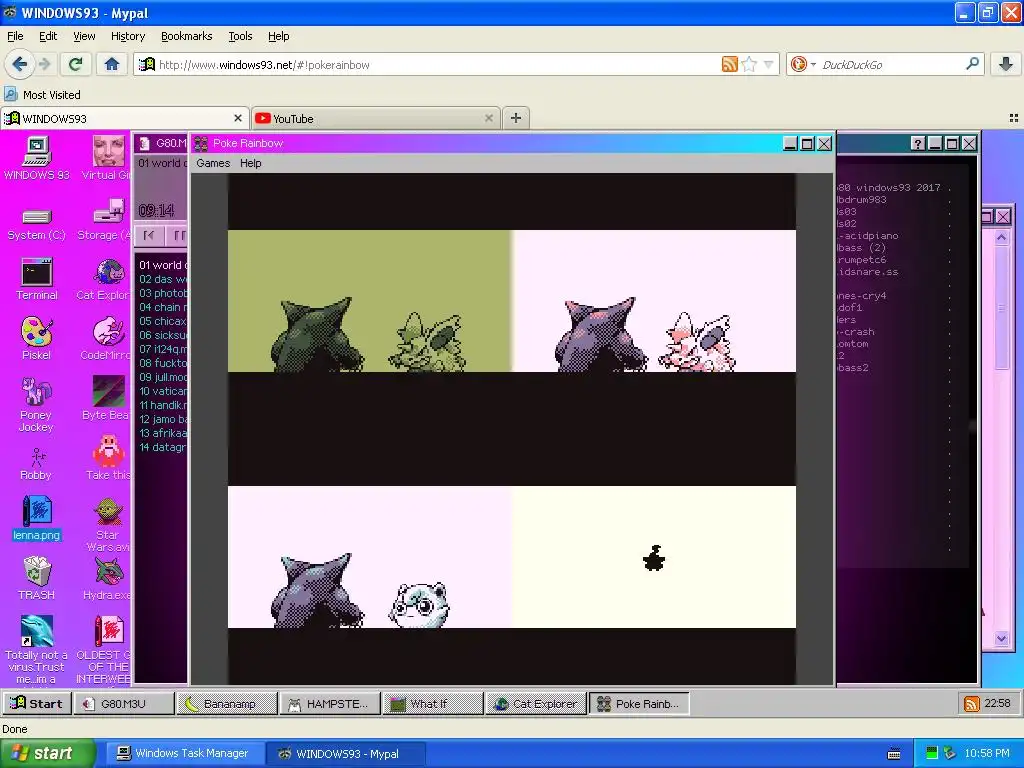Open the Totally not a virus dolphin icon
This screenshot has width=1024, height=768.
37,649
